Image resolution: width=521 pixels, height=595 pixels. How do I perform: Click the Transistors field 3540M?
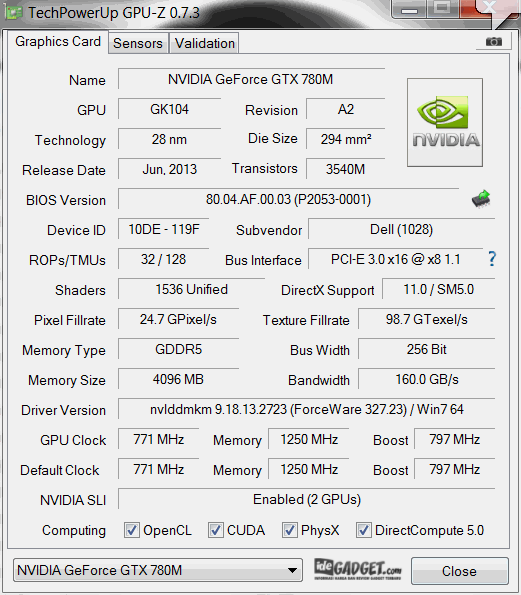[x=345, y=169]
